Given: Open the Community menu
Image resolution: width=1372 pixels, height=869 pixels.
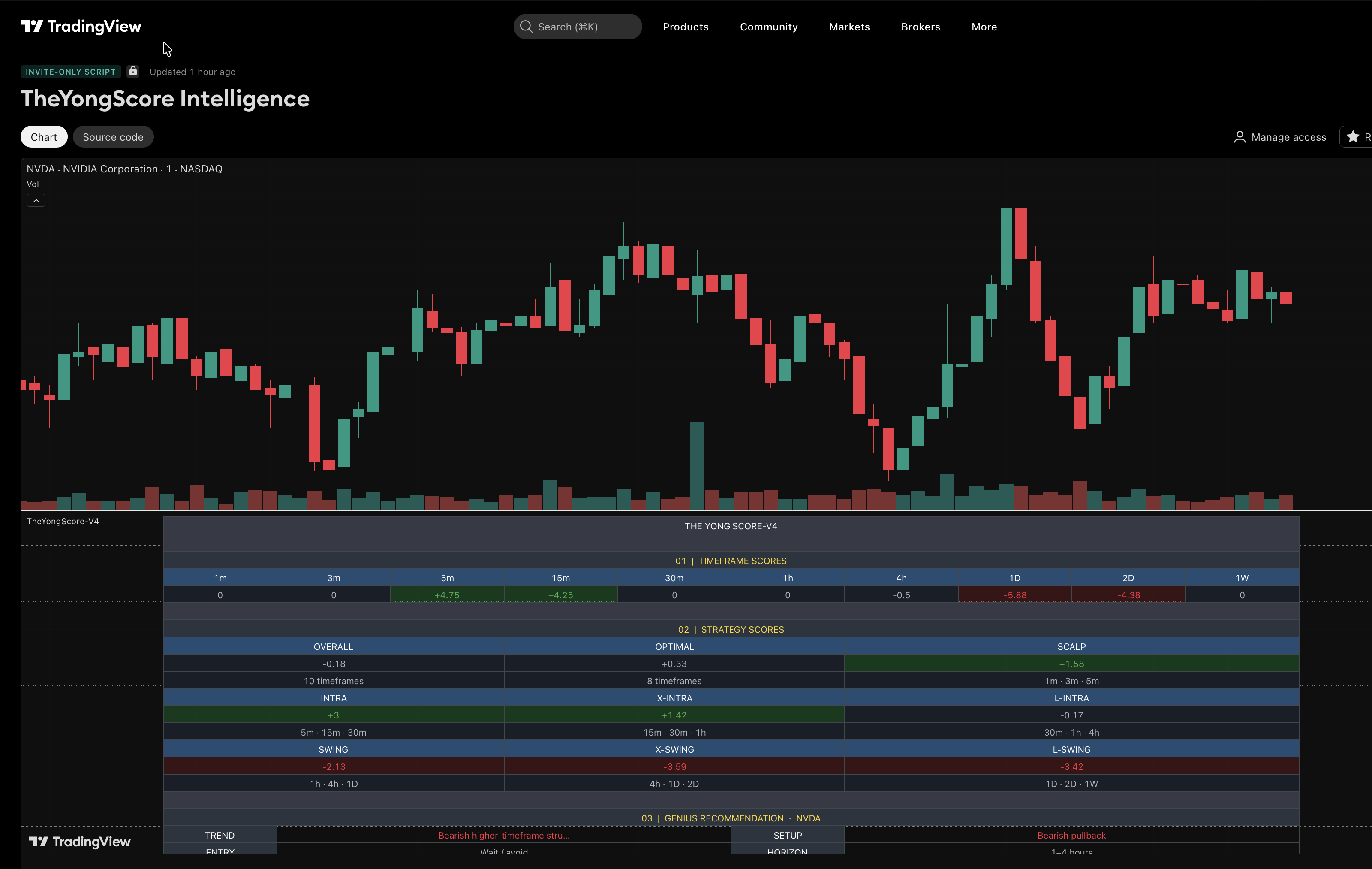Looking at the screenshot, I should (769, 27).
